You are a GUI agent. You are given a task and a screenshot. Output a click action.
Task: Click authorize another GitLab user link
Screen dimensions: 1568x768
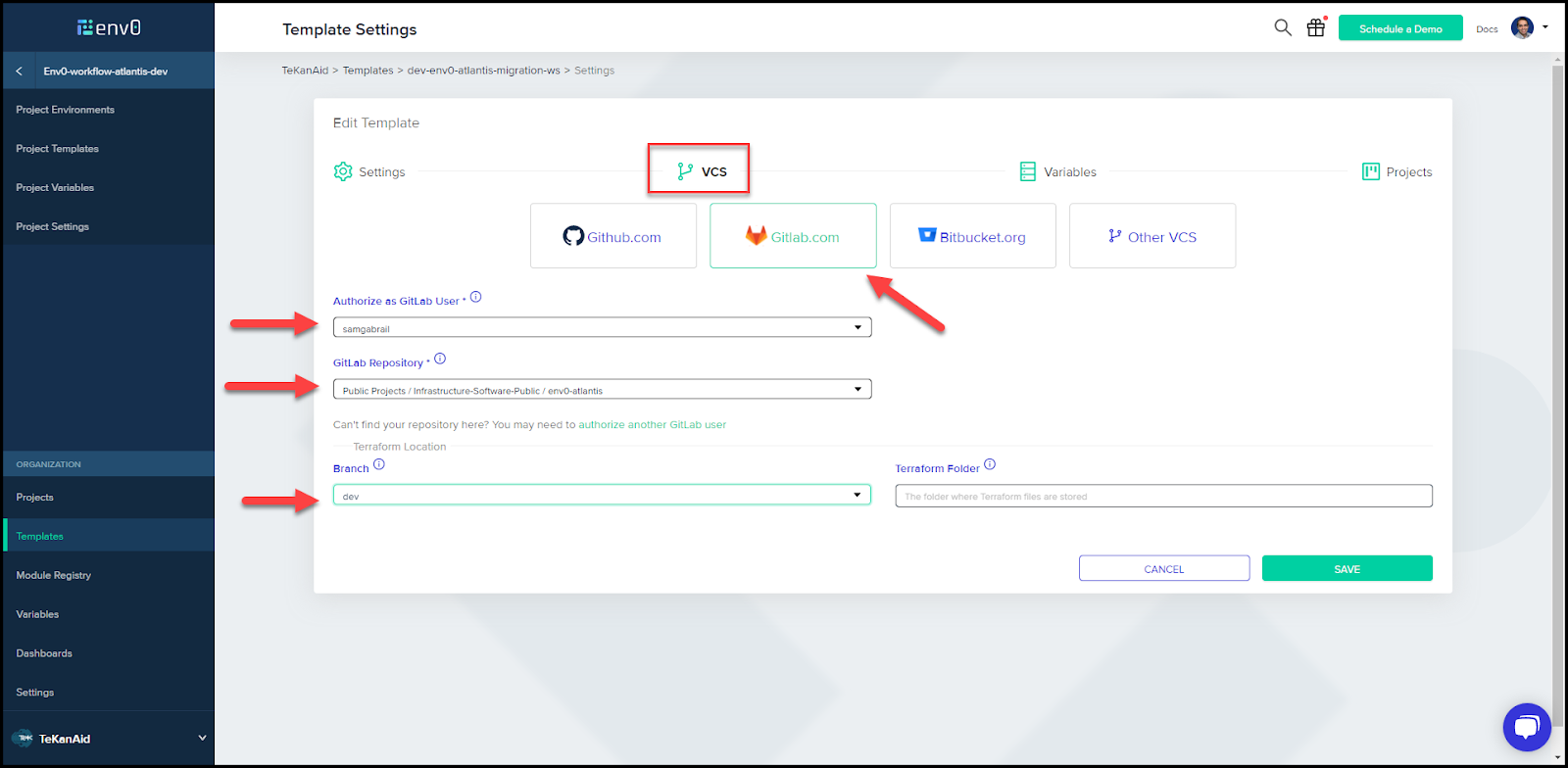point(653,425)
